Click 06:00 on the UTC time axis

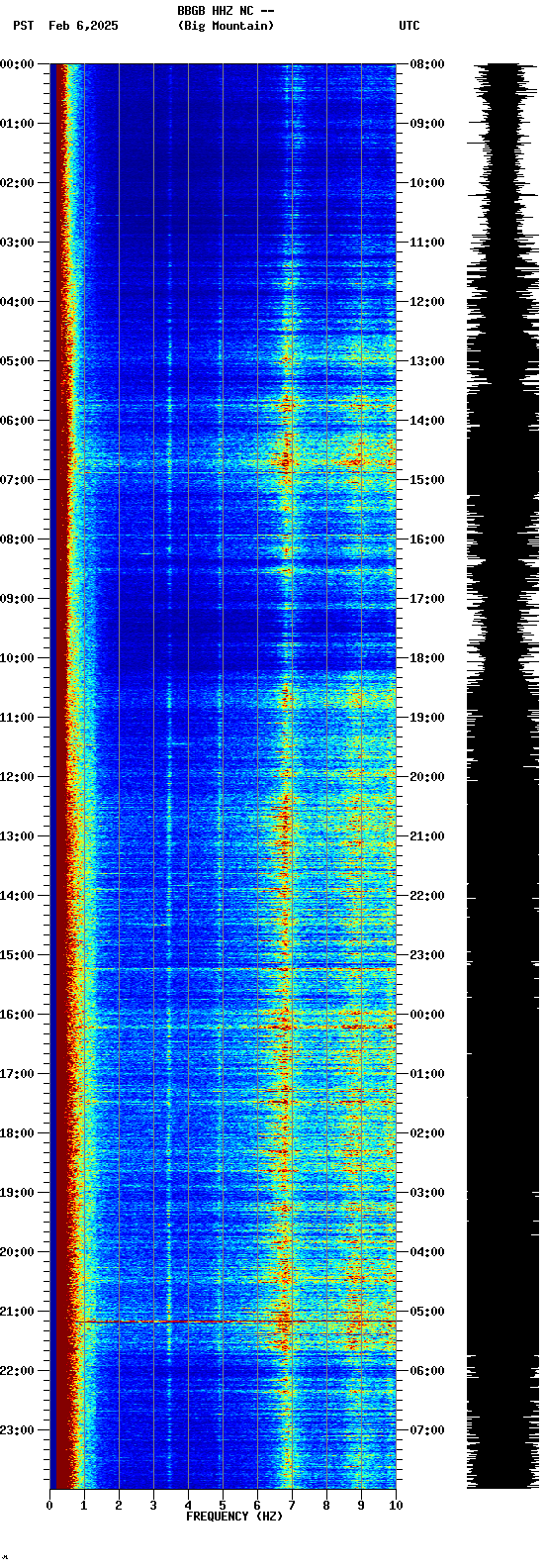[x=426, y=1371]
